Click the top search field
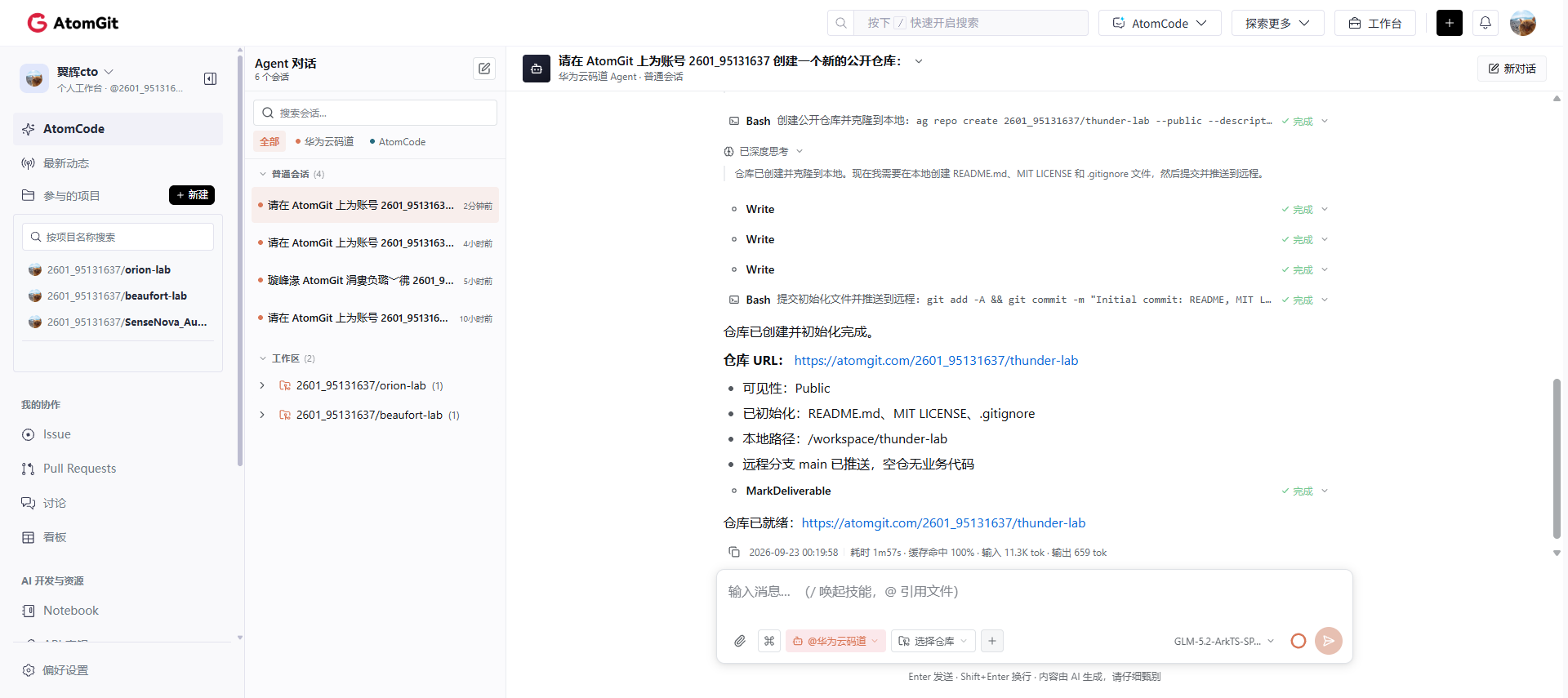This screenshot has width=1568, height=698. 971,23
